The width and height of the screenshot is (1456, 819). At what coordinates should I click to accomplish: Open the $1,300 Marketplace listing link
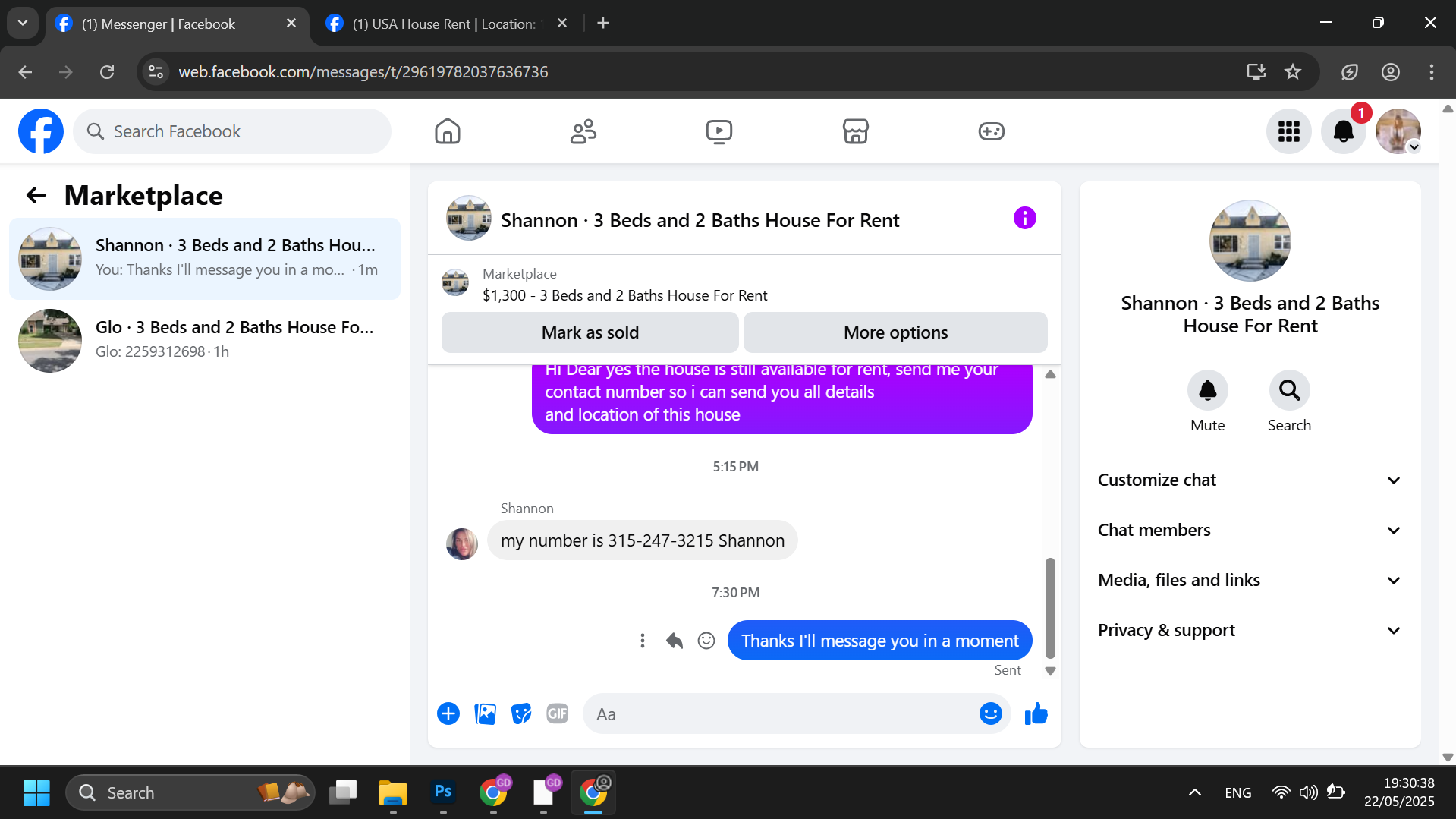click(624, 295)
